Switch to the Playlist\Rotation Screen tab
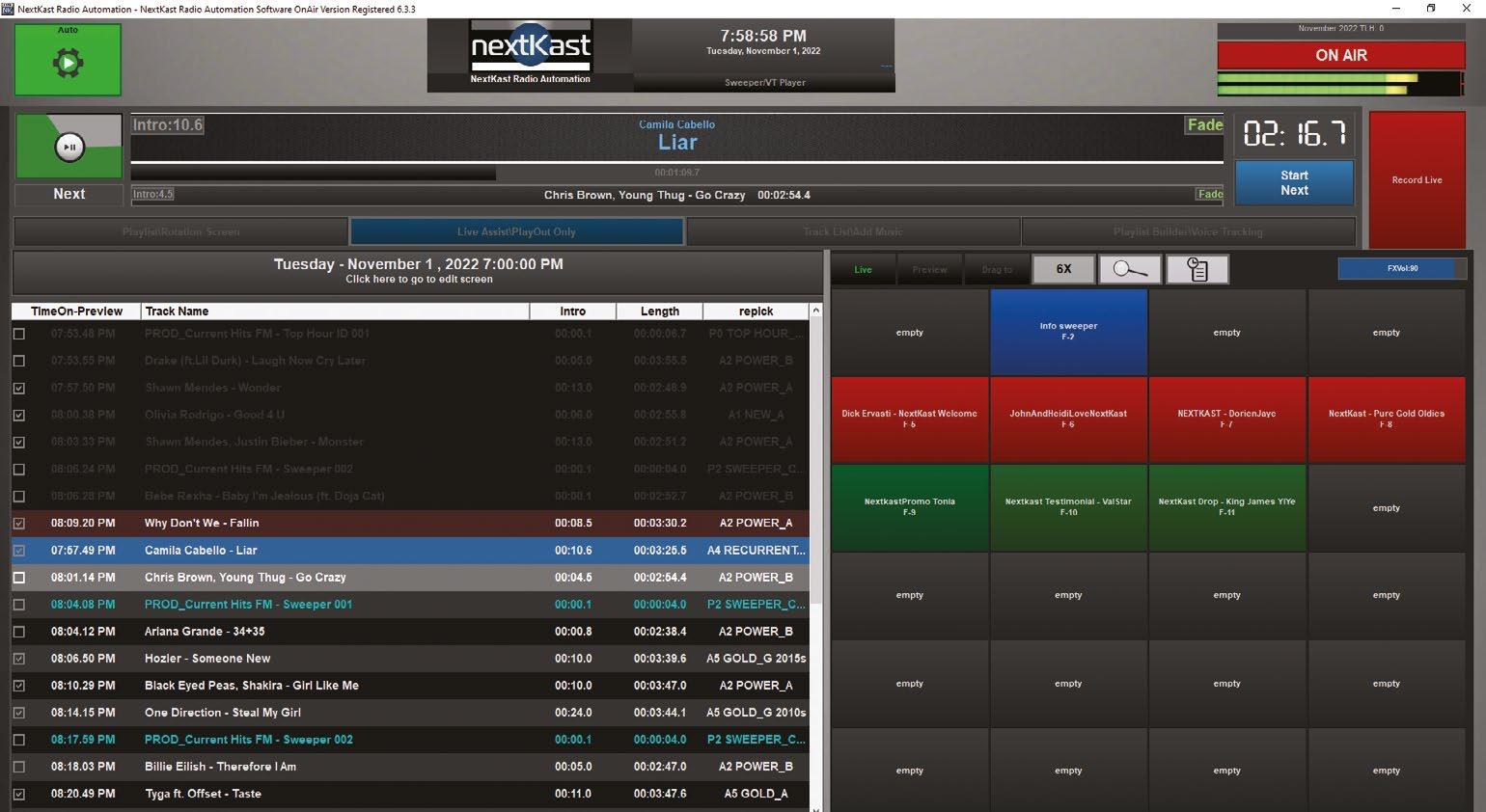The width and height of the screenshot is (1486, 812). point(180,231)
